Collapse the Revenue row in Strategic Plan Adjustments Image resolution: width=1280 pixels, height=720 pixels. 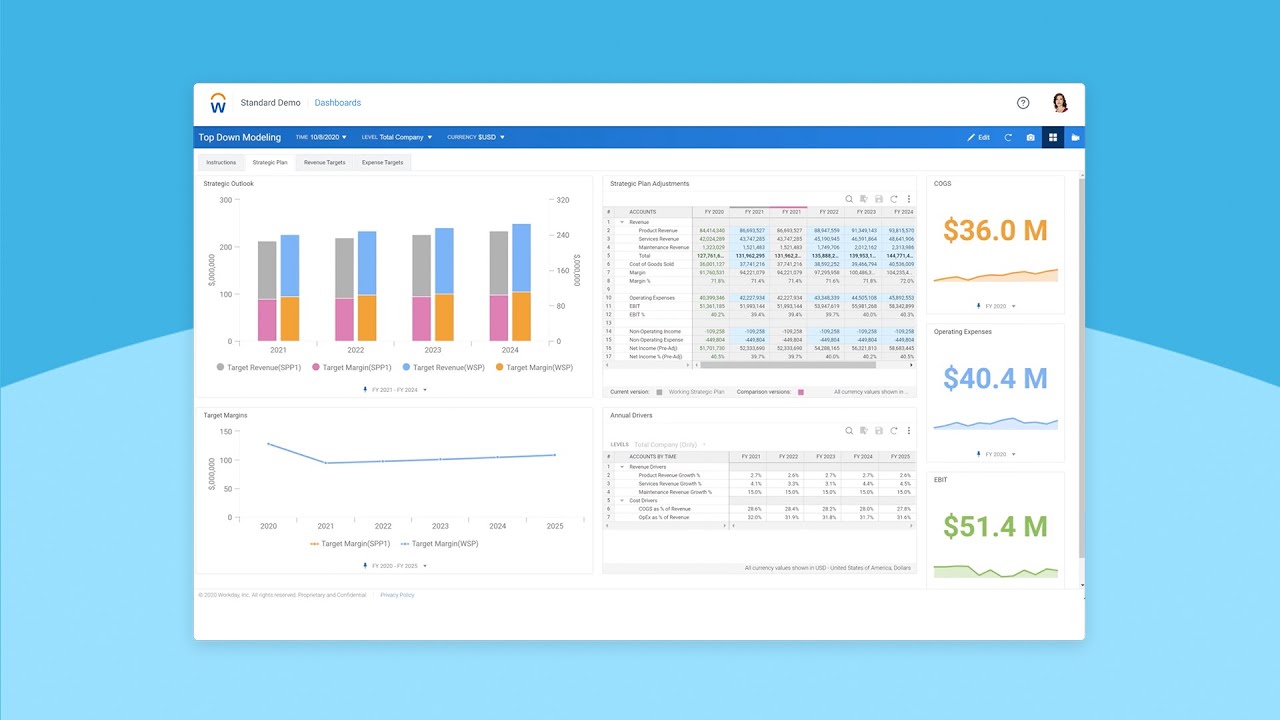[x=621, y=222]
